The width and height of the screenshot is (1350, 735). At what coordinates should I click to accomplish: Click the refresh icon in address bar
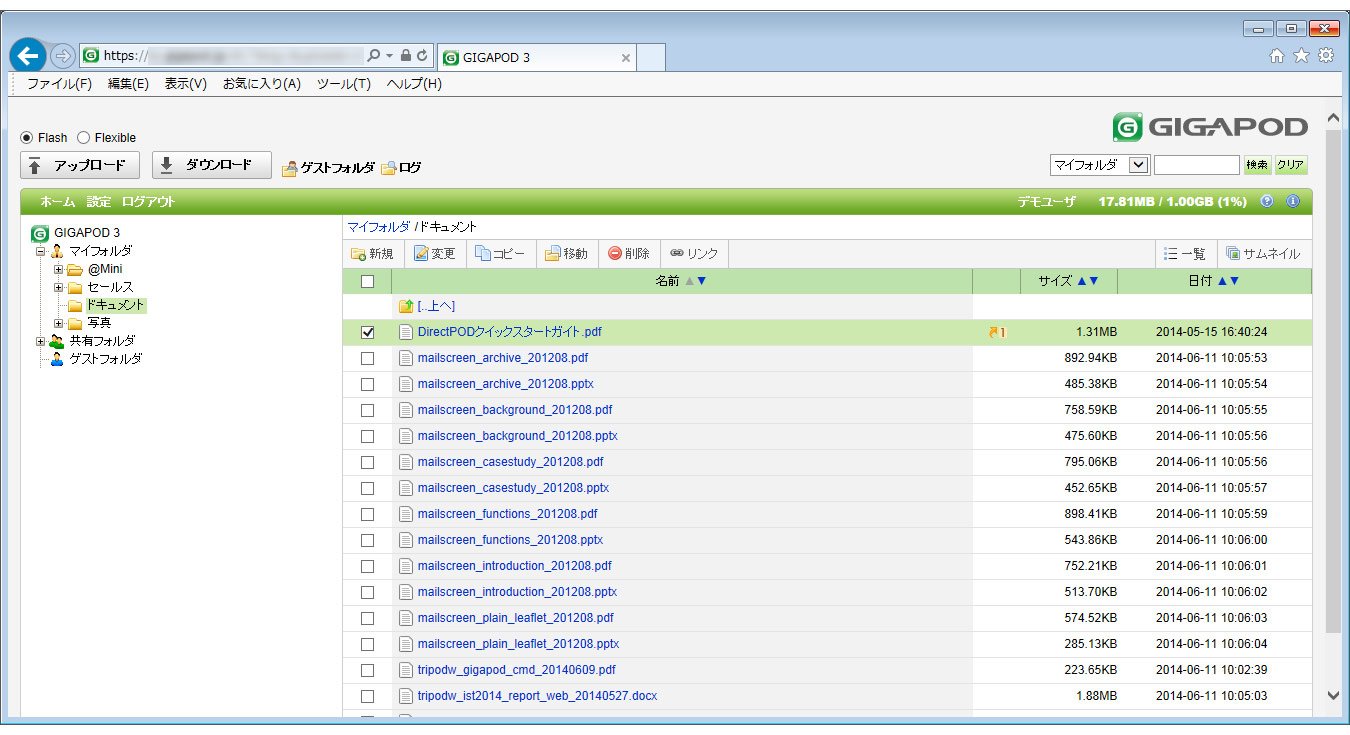423,56
